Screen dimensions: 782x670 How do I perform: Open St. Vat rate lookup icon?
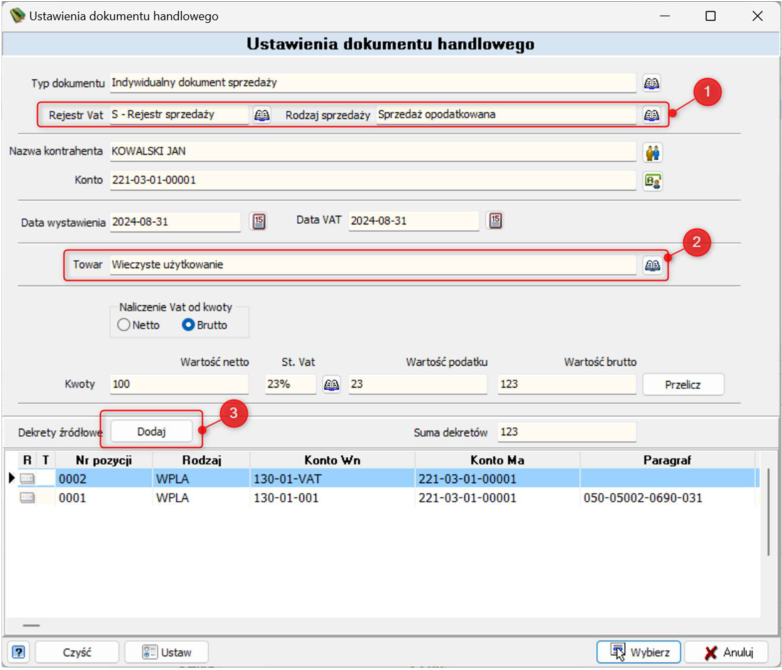pos(332,385)
